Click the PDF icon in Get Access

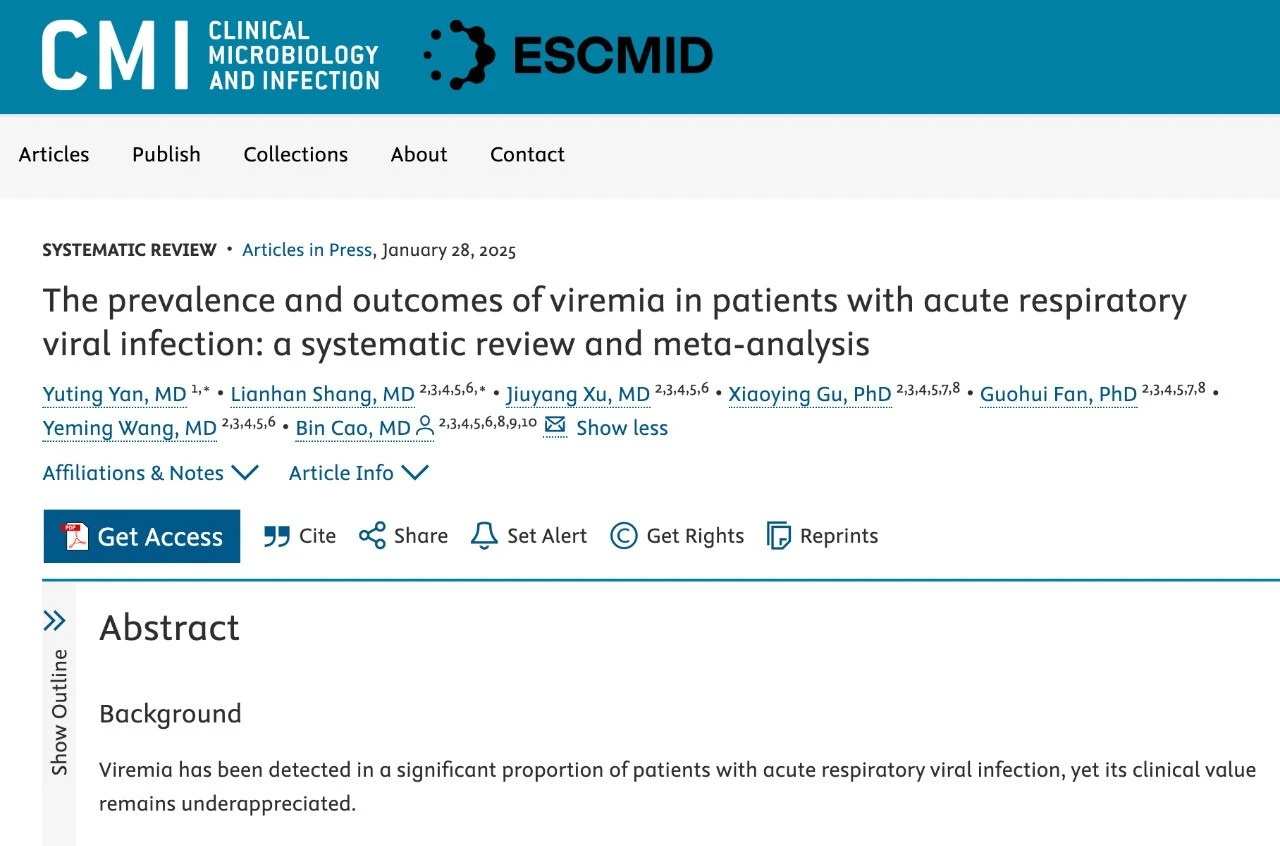pos(76,537)
